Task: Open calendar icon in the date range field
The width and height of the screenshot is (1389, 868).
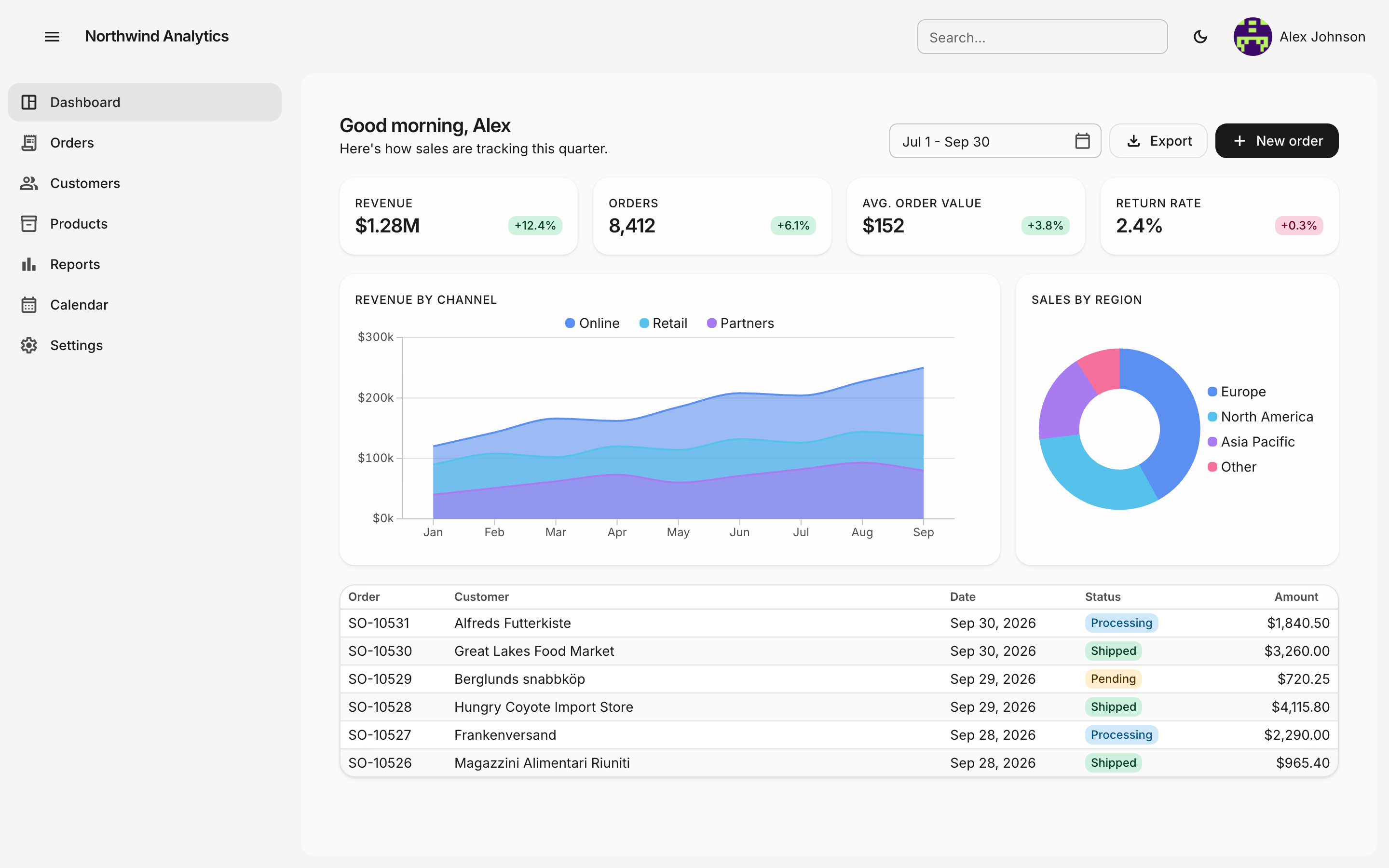Action: 1082,141
